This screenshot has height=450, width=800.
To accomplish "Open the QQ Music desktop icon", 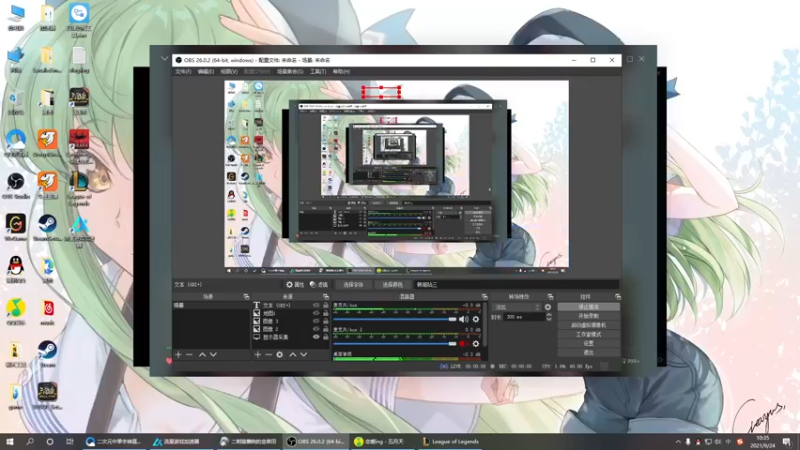I will 16,311.
